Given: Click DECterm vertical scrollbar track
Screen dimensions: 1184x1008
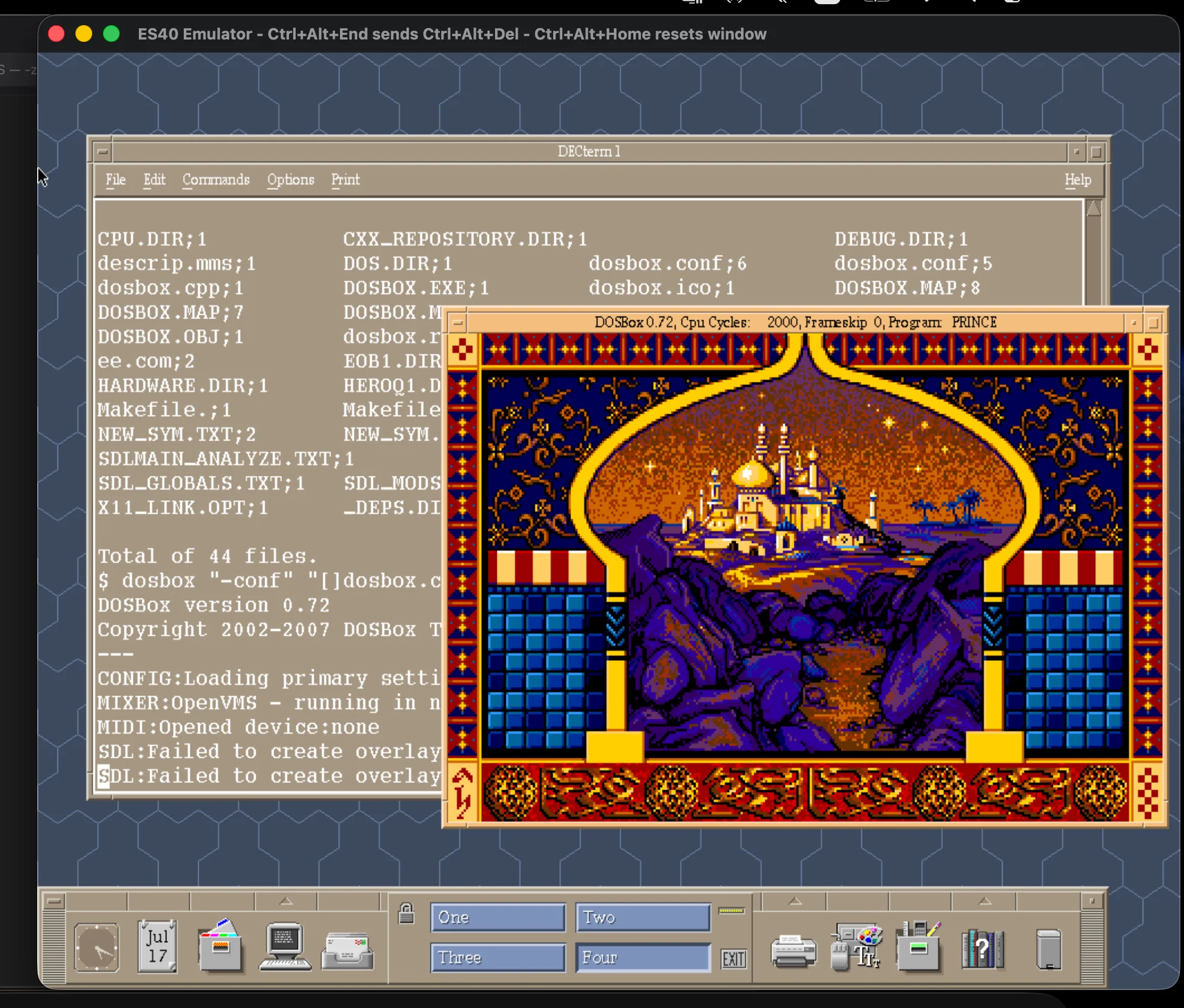Looking at the screenshot, I should 1094,260.
